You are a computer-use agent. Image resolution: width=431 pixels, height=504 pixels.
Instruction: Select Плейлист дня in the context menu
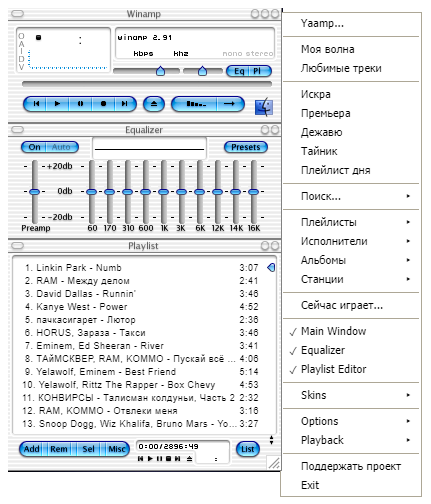(x=351, y=170)
